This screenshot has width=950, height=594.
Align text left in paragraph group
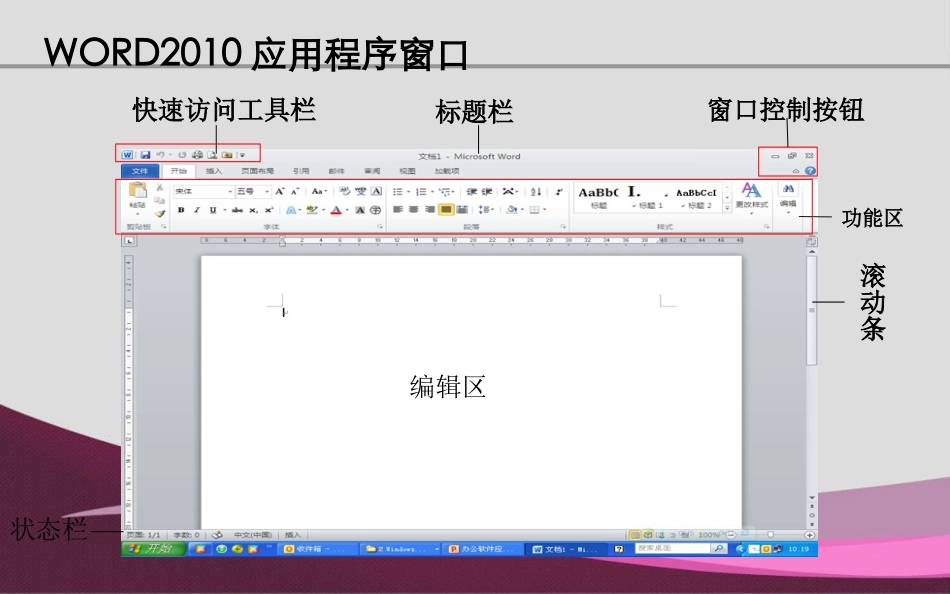(398, 210)
